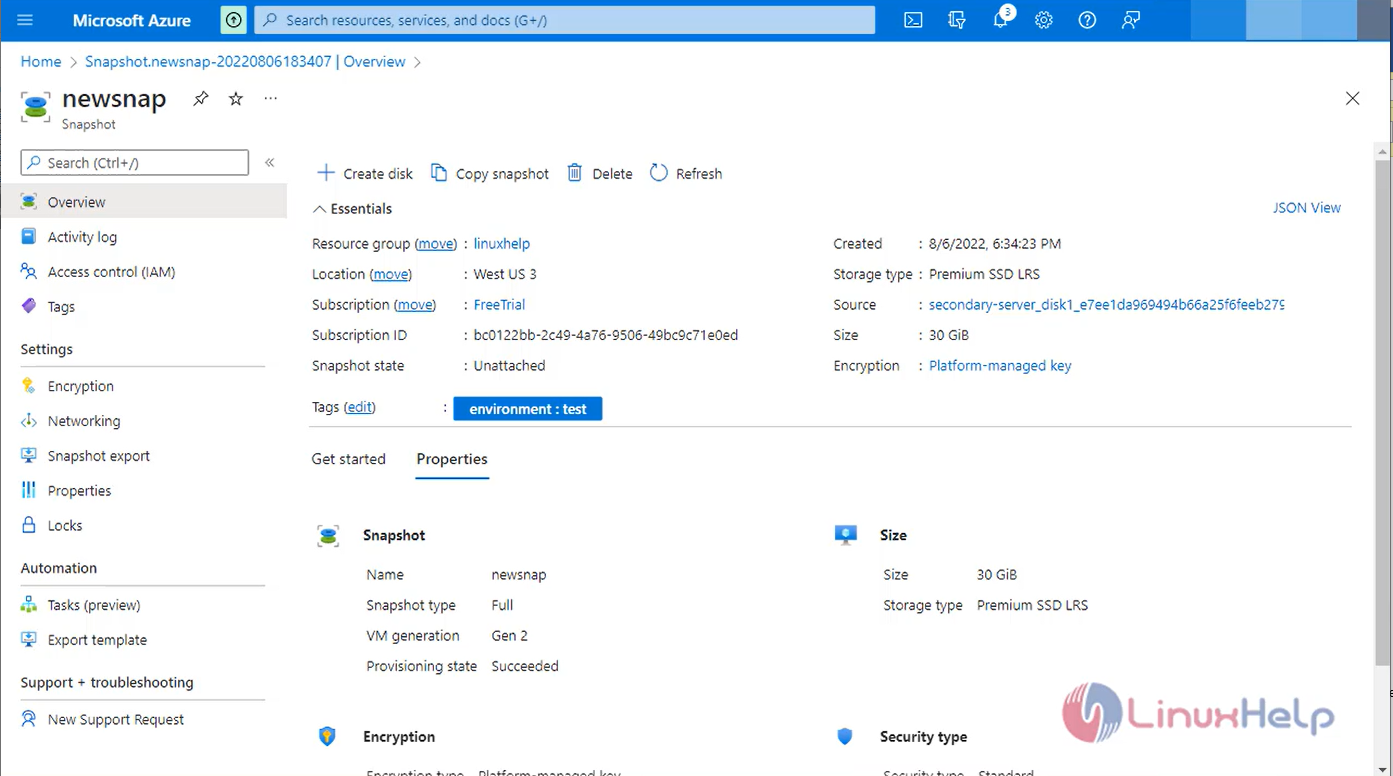Select the Properties tab
The width and height of the screenshot is (1393, 776).
[x=452, y=459]
